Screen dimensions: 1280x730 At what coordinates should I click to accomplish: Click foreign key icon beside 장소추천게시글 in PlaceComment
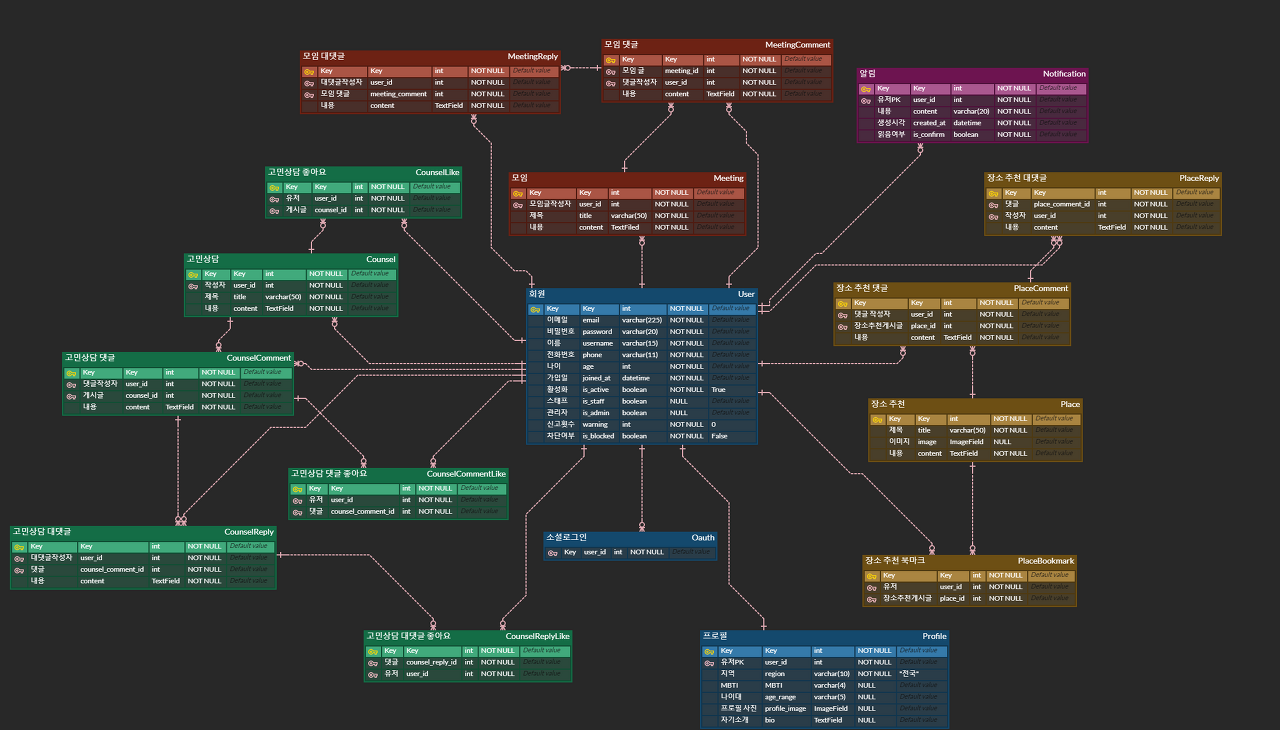pos(843,326)
